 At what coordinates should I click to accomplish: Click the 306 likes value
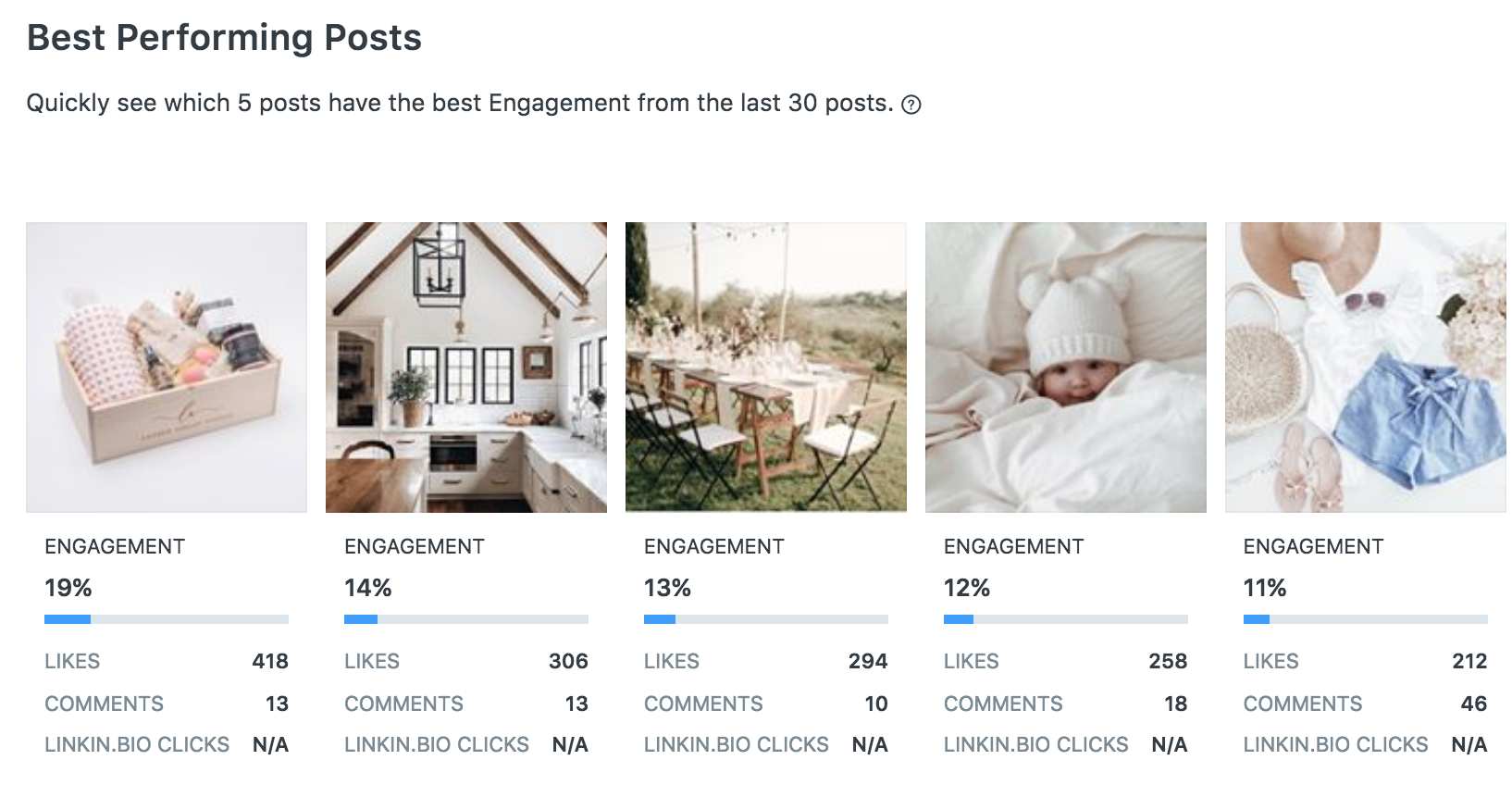[x=568, y=661]
